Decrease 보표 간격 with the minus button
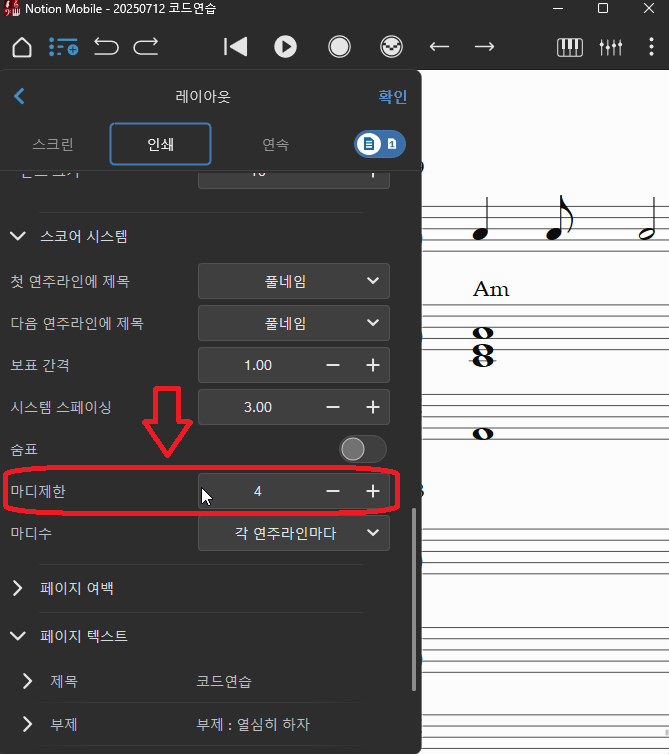Image resolution: width=669 pixels, height=754 pixels. click(x=333, y=365)
